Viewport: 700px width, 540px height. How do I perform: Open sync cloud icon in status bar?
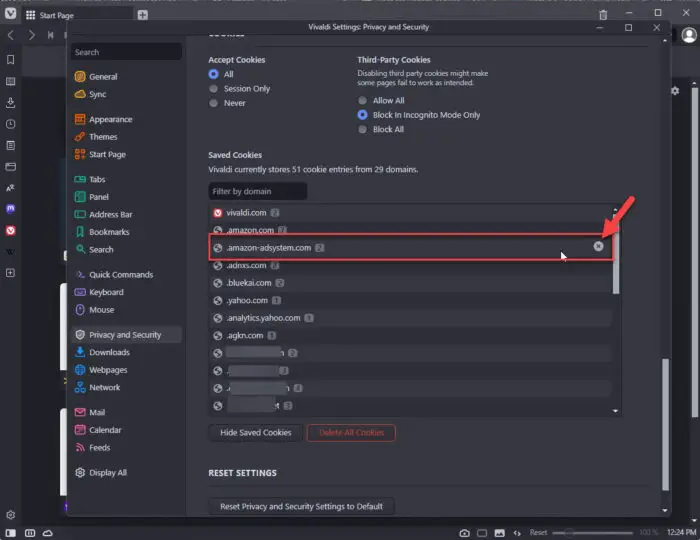[48, 533]
